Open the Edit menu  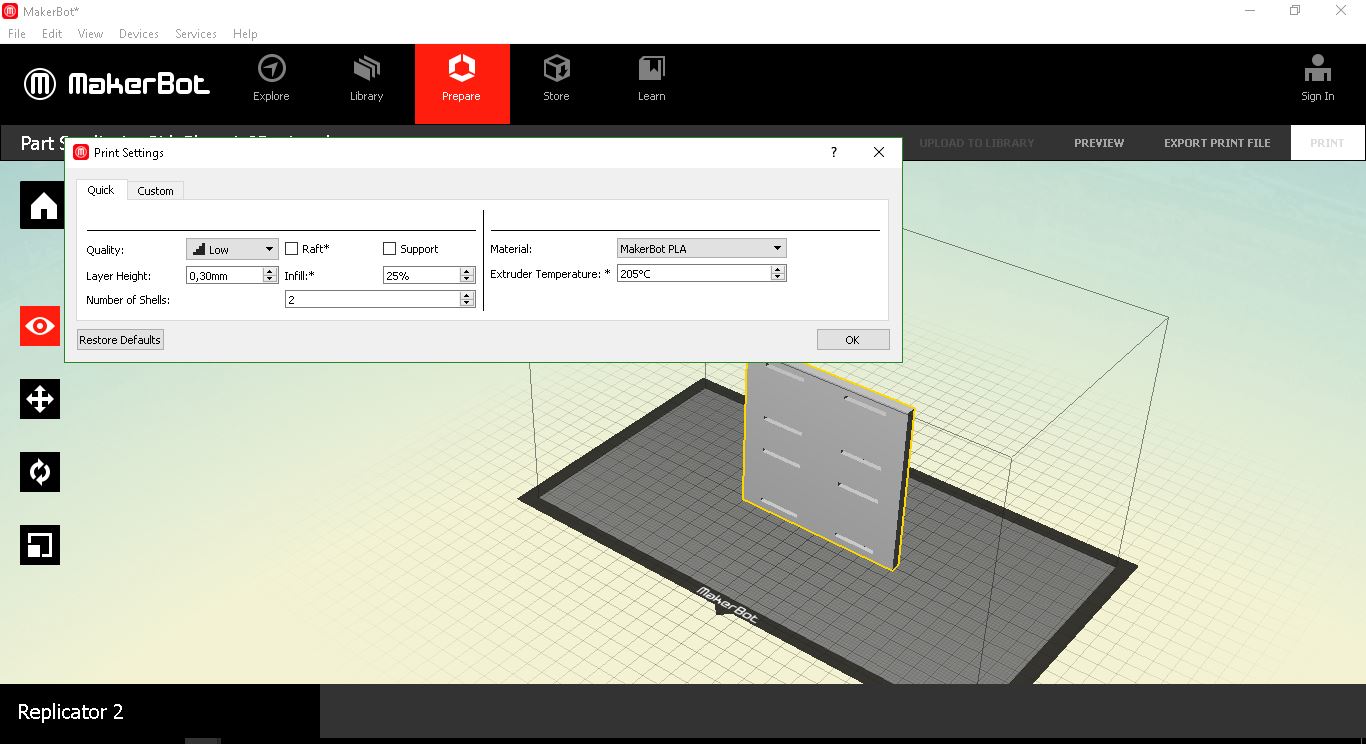52,34
